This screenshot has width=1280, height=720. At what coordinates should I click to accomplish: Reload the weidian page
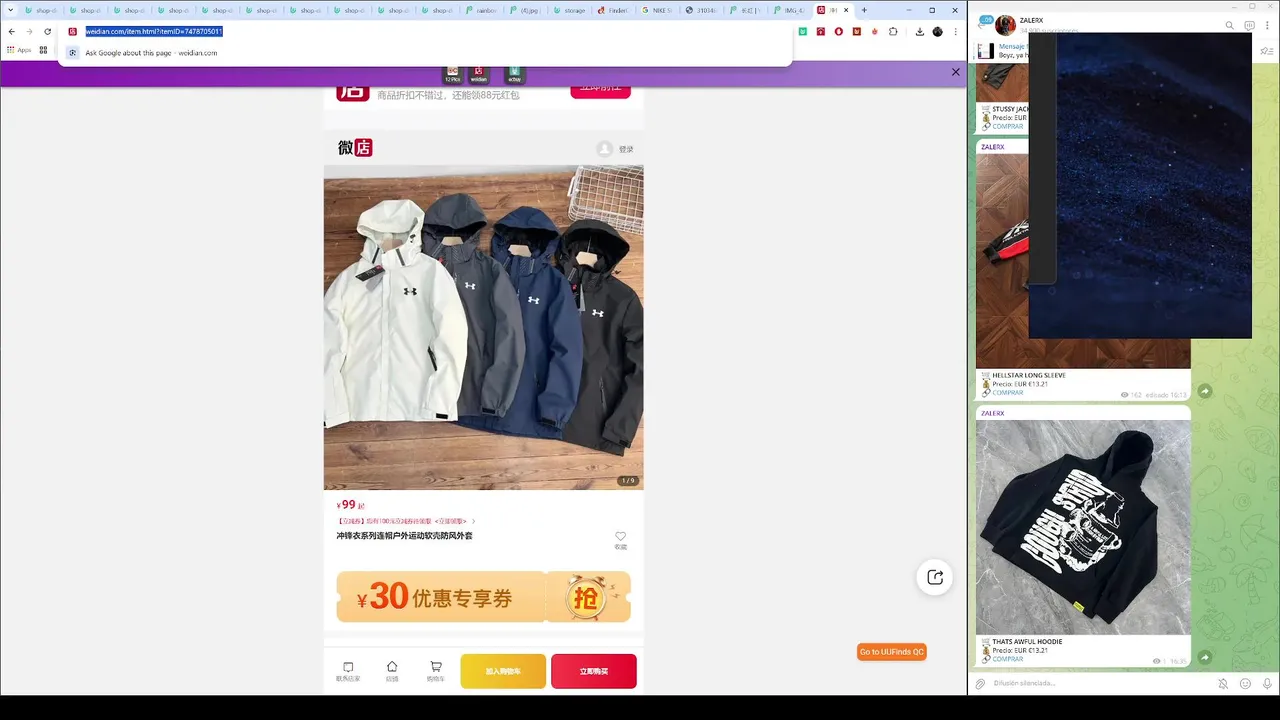(47, 31)
